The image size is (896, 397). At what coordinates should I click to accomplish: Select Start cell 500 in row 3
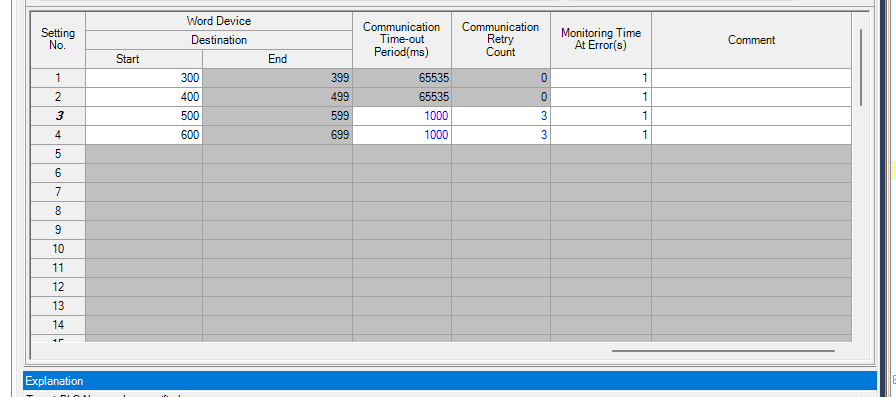click(x=144, y=116)
